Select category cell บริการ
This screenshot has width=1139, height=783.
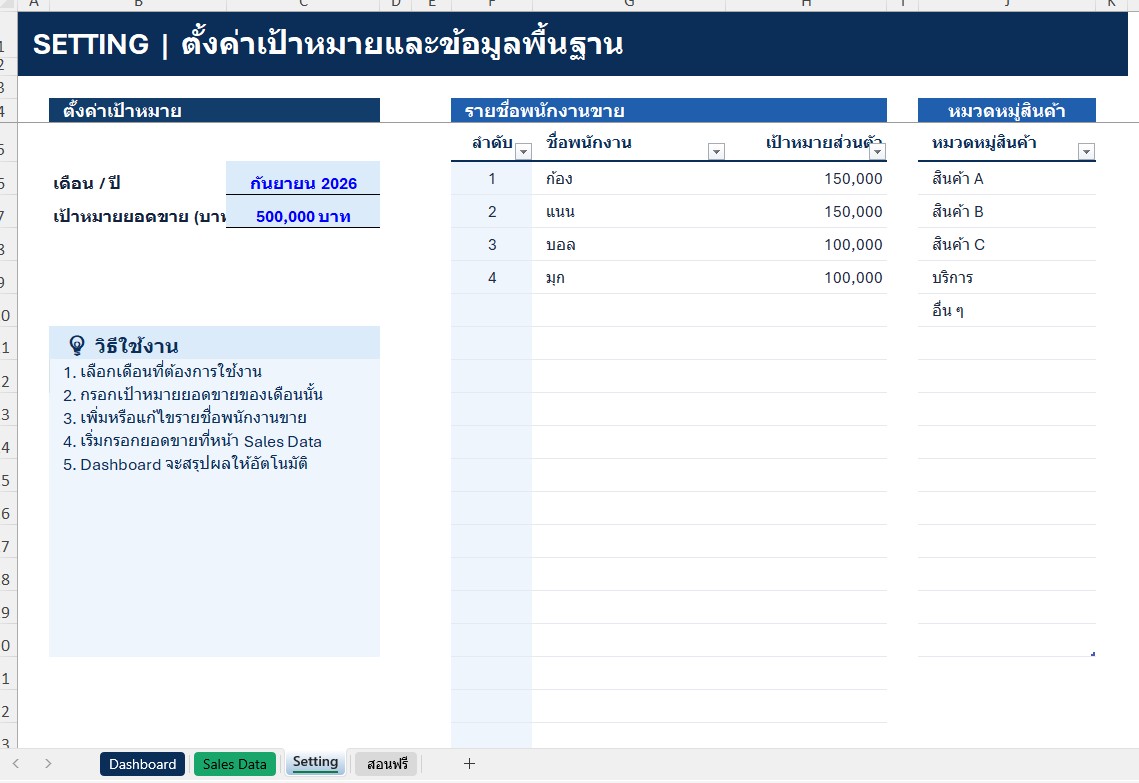(1007, 277)
